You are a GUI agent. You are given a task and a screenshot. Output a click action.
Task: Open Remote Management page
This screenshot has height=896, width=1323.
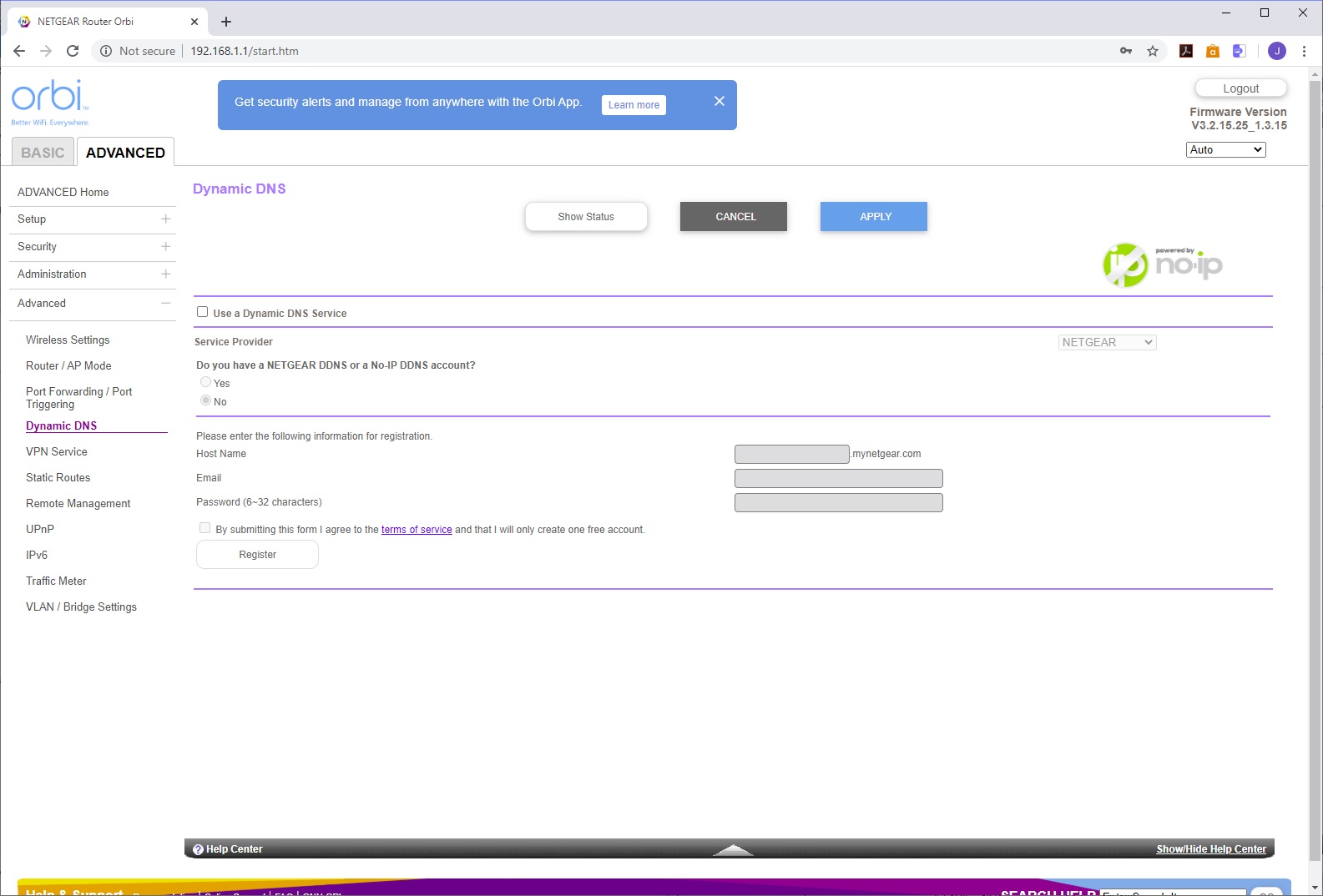(78, 503)
